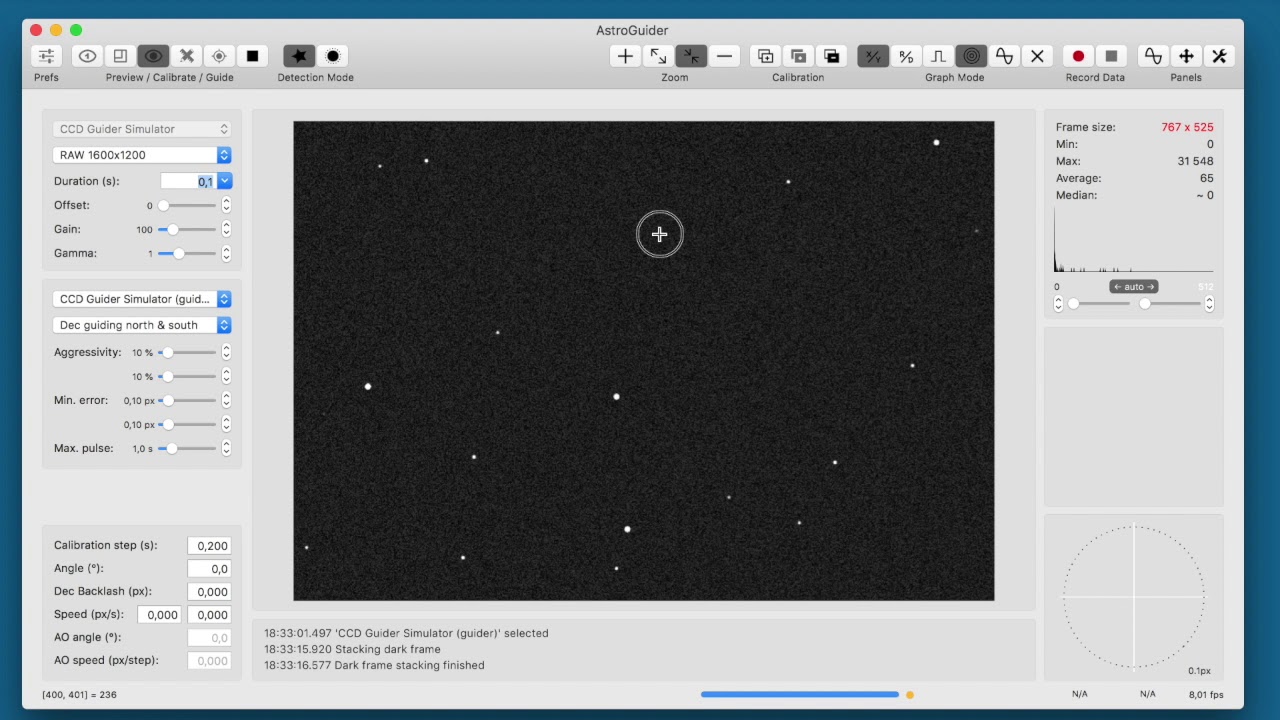Click the Gamma stepper arrows

point(226,253)
